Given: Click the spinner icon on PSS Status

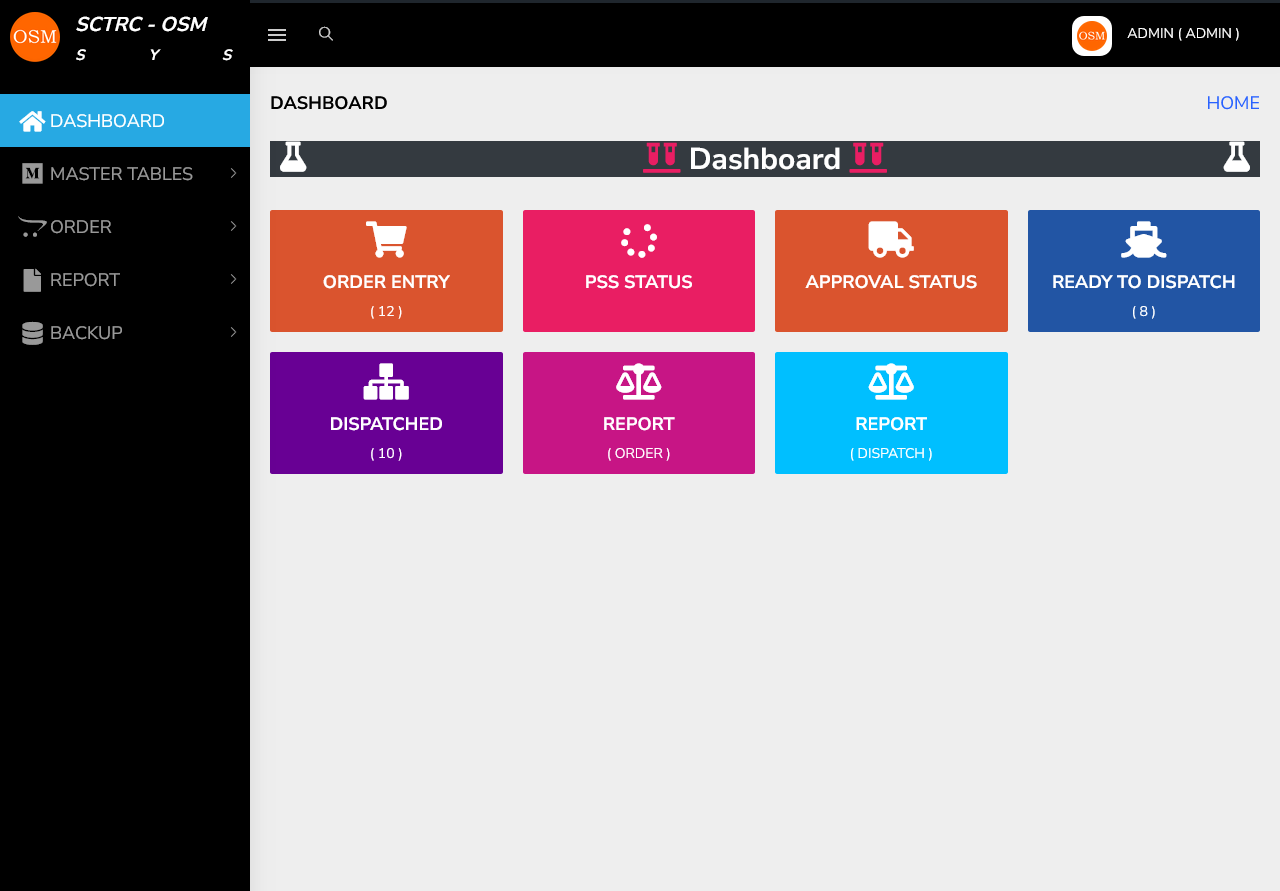Looking at the screenshot, I should coord(639,240).
